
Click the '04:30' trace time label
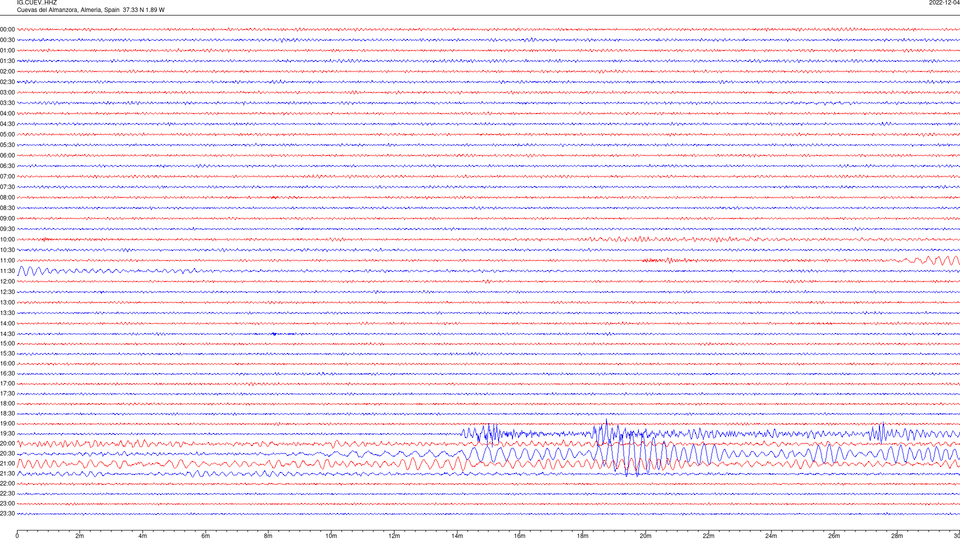[7, 124]
